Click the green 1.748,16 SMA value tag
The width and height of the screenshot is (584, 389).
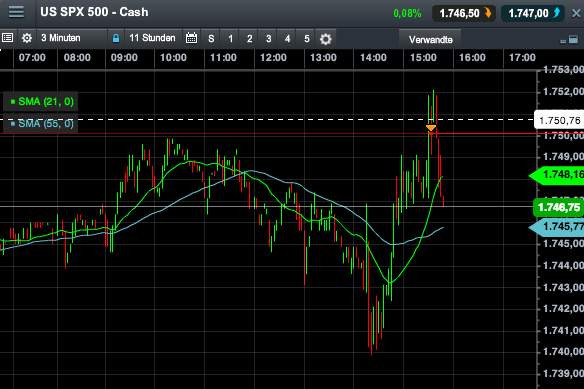click(557, 175)
